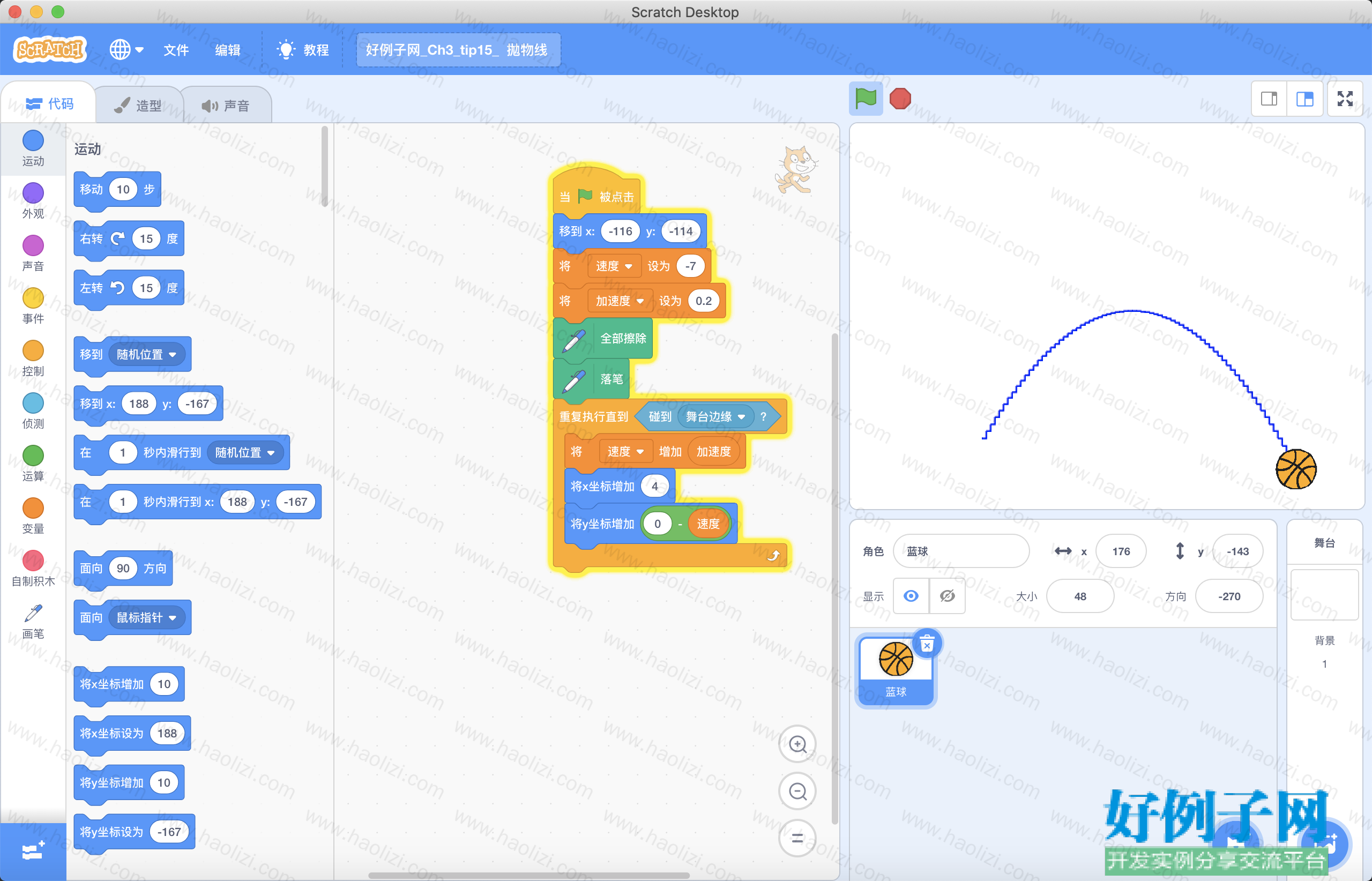Switch to the 声音 sounds tab
Viewport: 1372px width, 881px height.
point(226,105)
